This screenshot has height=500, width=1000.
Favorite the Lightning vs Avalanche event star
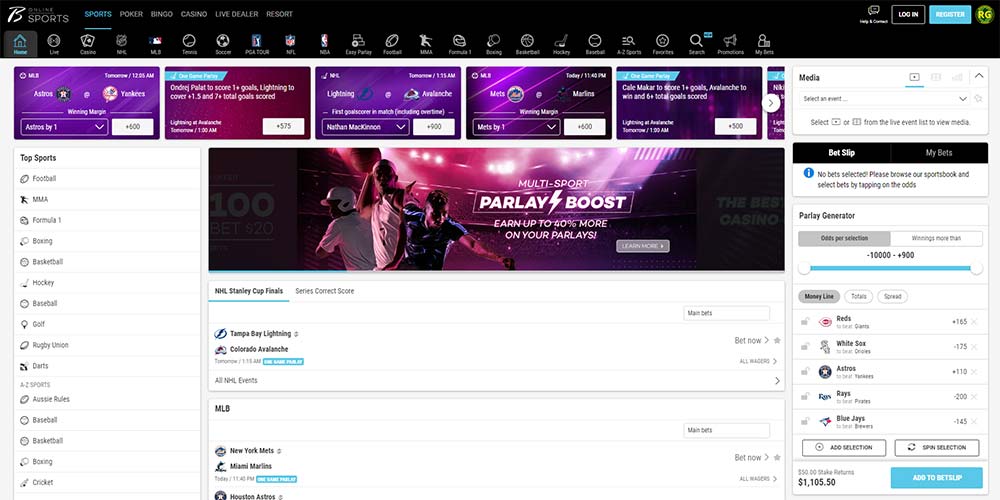(777, 341)
